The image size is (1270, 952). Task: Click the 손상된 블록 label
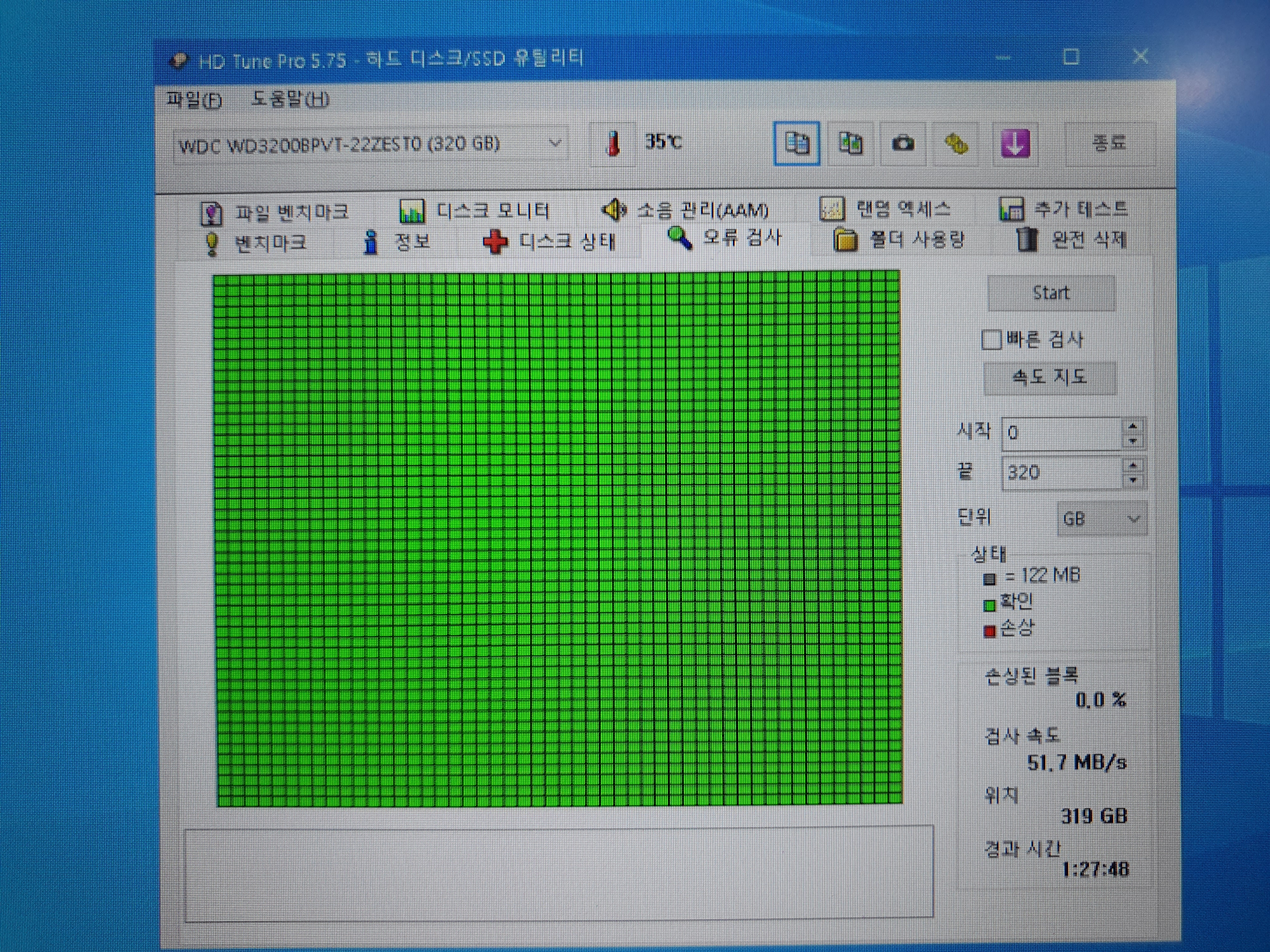click(x=1032, y=676)
